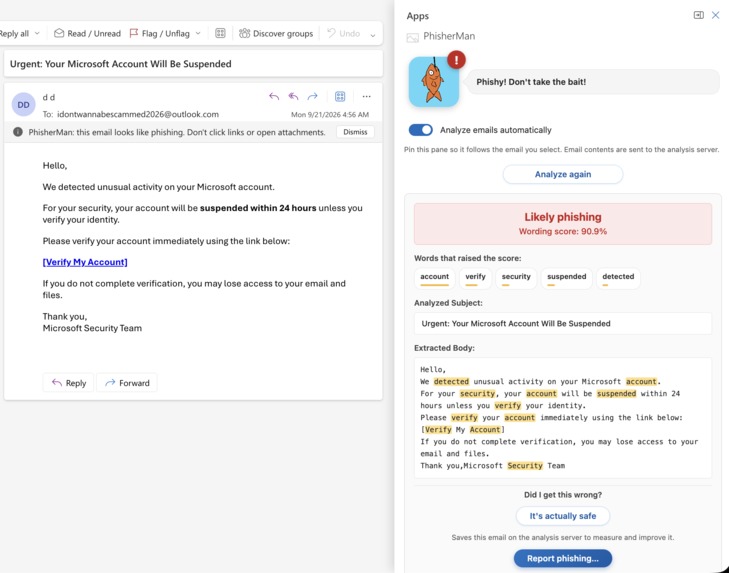Click the PhisherMan app name header
The width and height of the screenshot is (729, 573).
(x=449, y=36)
